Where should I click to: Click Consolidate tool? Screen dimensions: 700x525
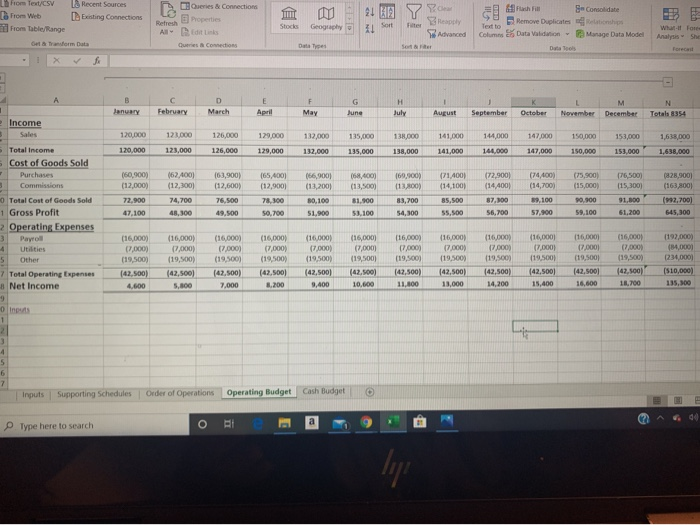click(597, 9)
